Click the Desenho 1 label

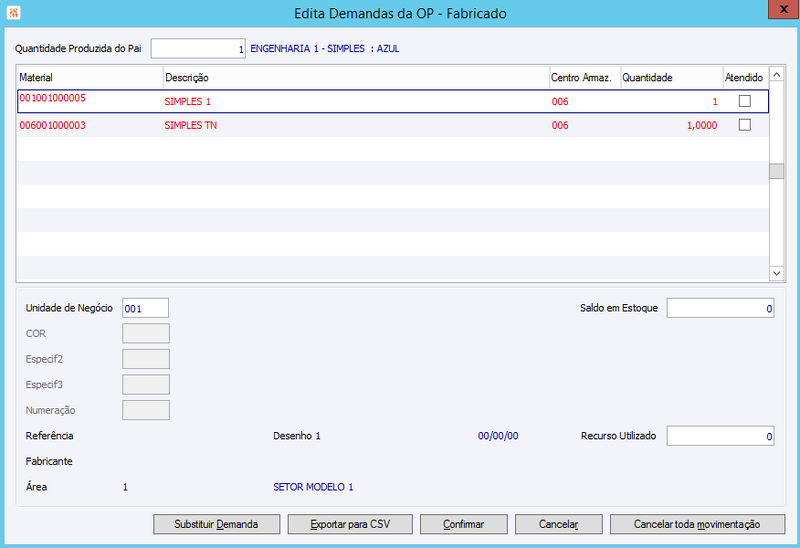(x=296, y=436)
